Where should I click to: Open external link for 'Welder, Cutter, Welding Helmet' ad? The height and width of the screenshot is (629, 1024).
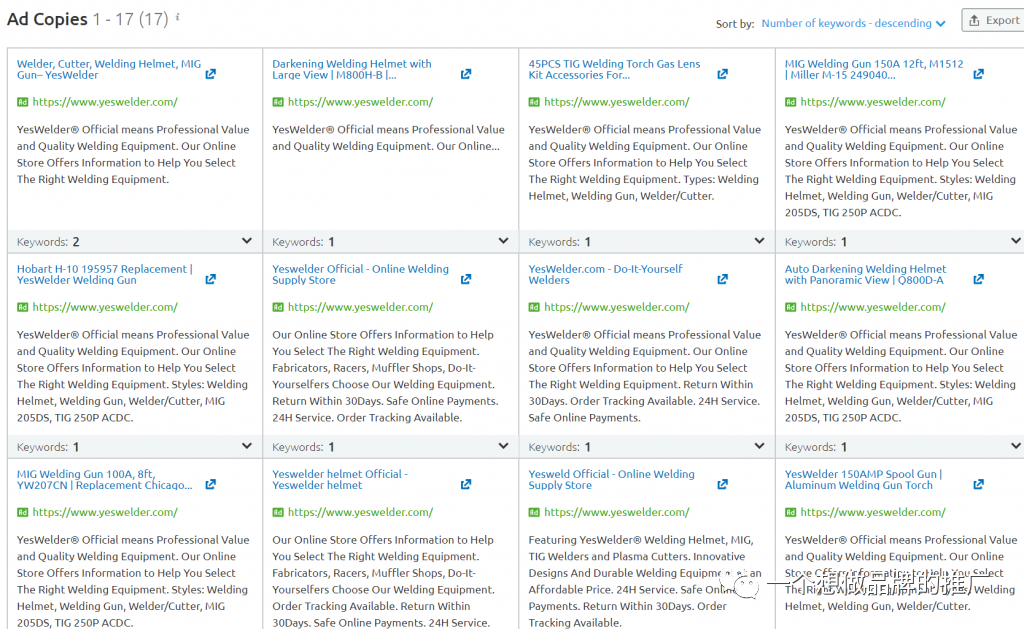(210, 74)
